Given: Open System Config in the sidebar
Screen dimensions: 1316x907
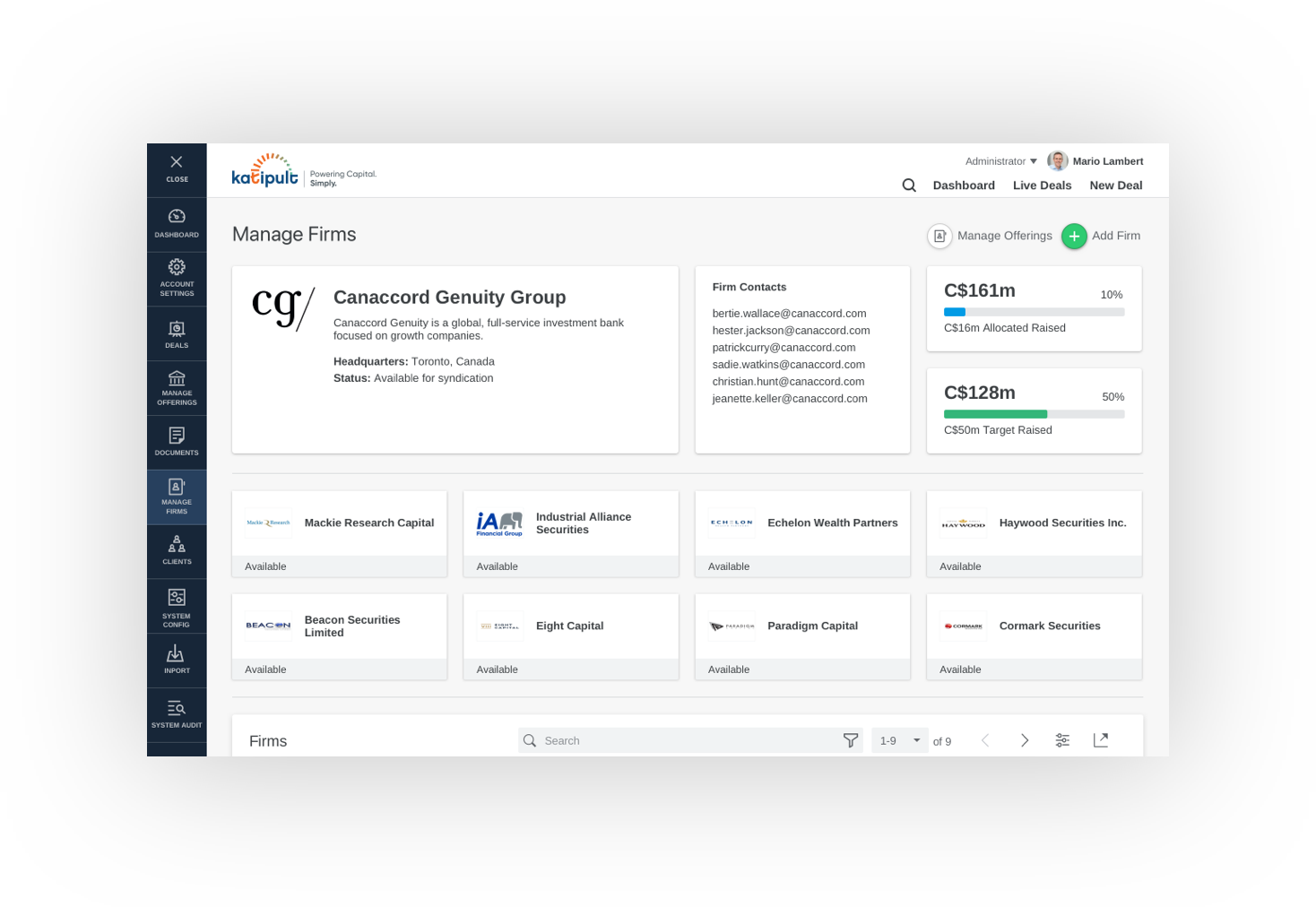Looking at the screenshot, I should pyautogui.click(x=177, y=606).
